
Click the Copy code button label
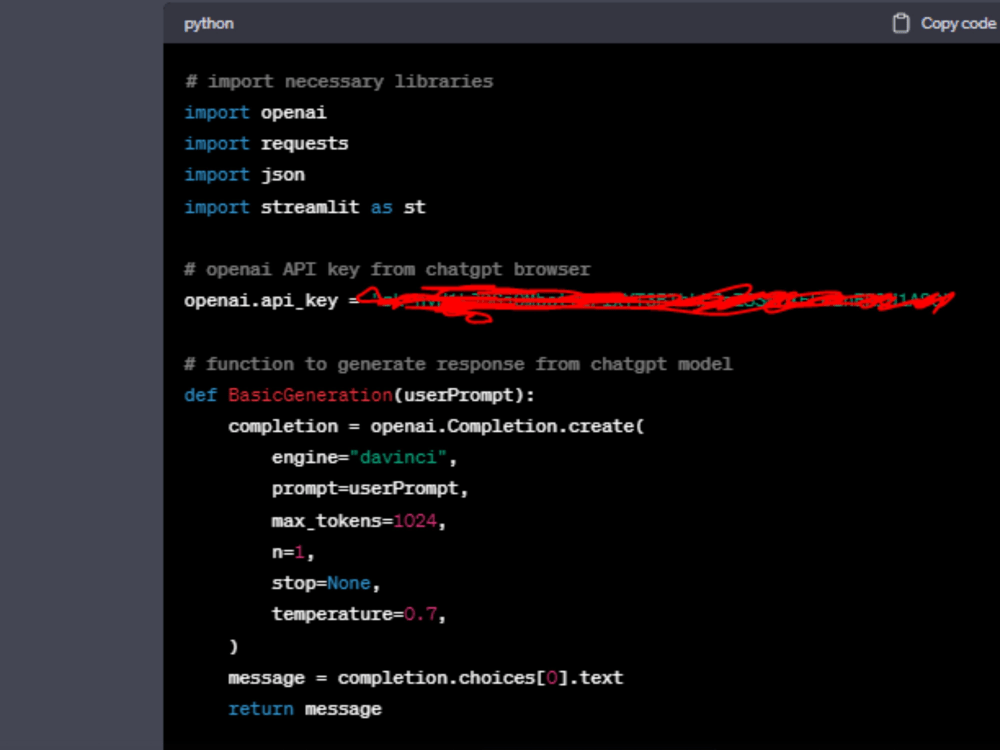coord(958,24)
